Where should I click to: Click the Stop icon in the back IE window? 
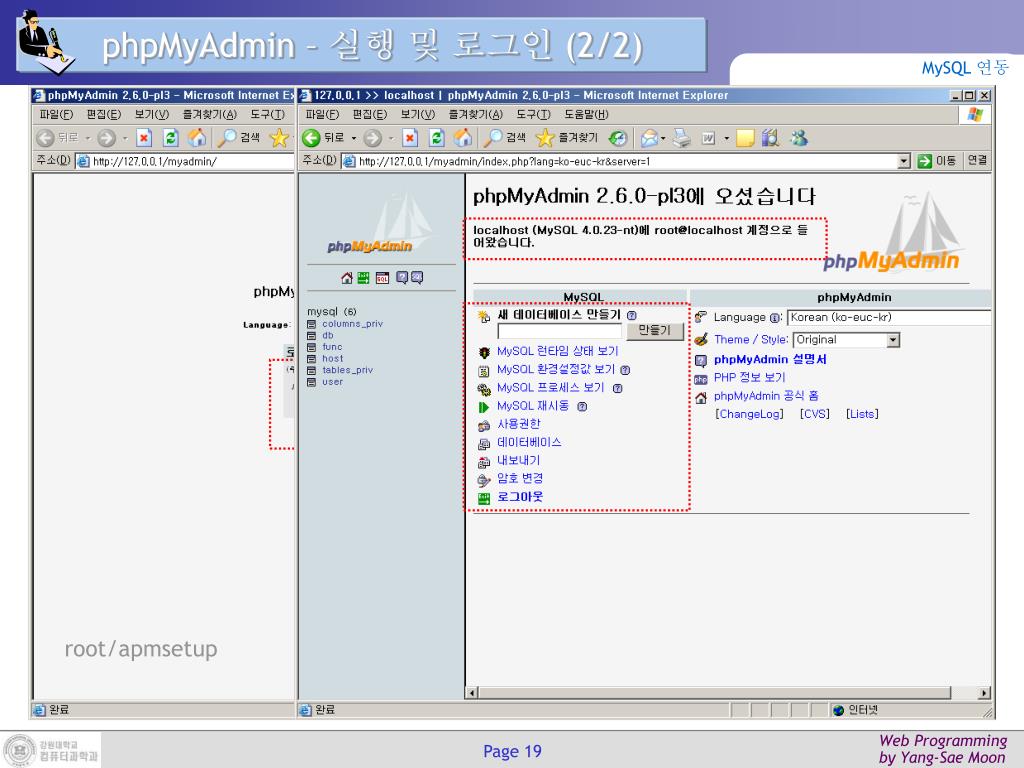144,138
